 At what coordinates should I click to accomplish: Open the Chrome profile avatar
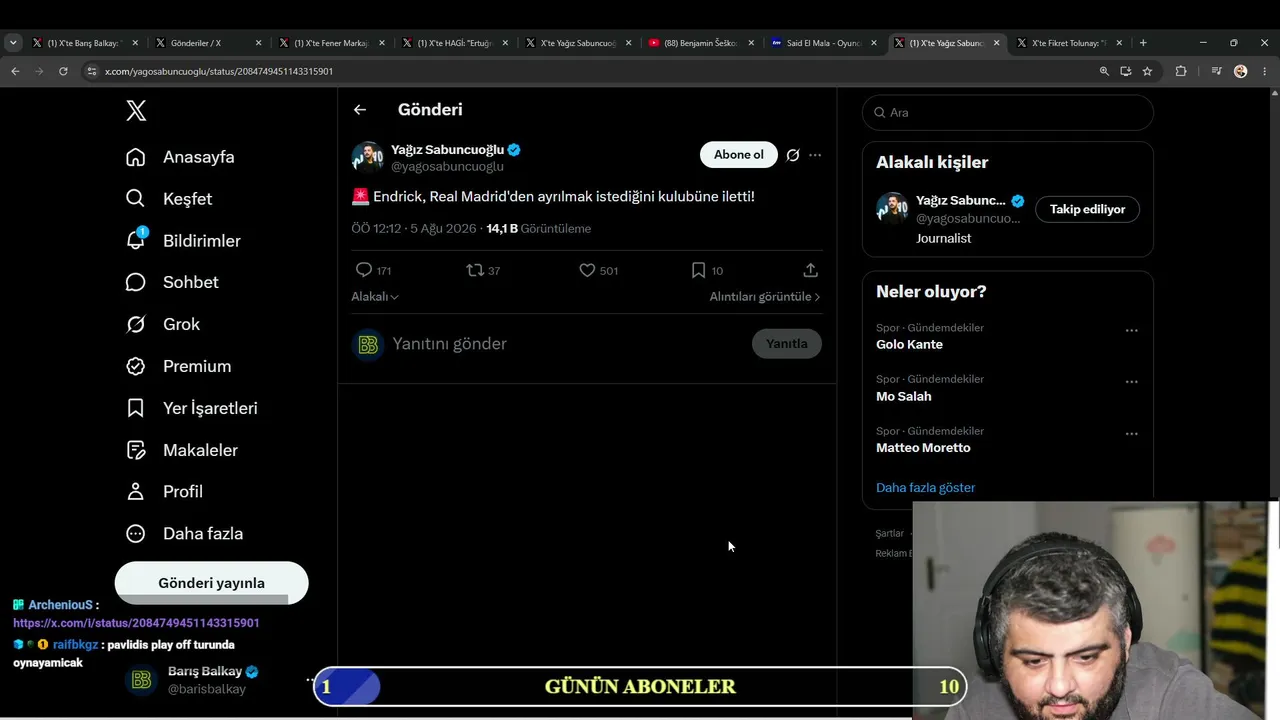[x=1241, y=71]
